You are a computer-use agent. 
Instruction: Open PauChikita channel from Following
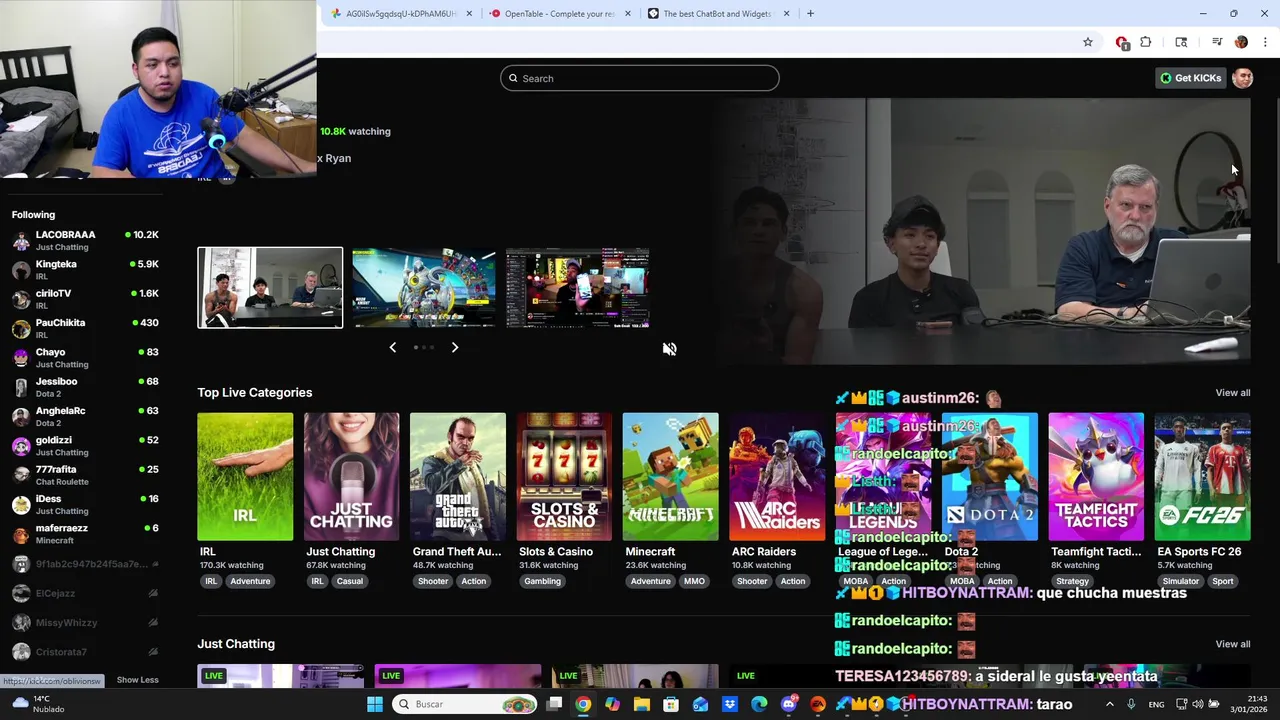[85, 328]
